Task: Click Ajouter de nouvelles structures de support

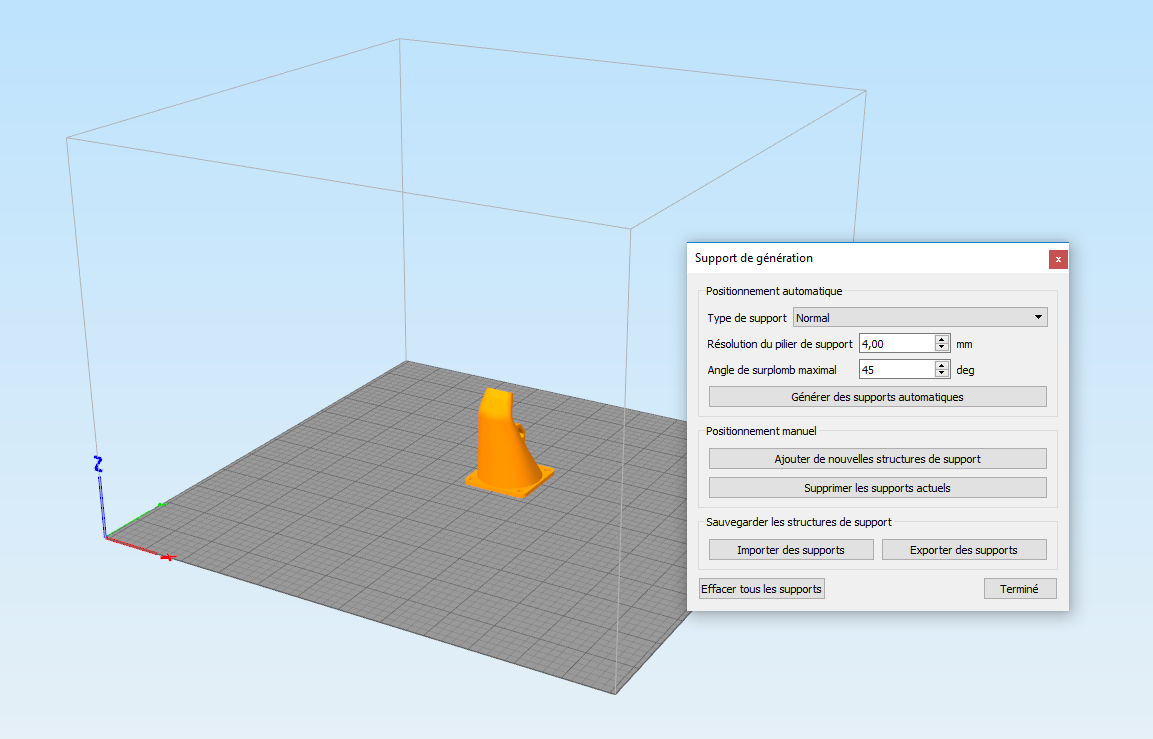Action: pyautogui.click(x=877, y=459)
